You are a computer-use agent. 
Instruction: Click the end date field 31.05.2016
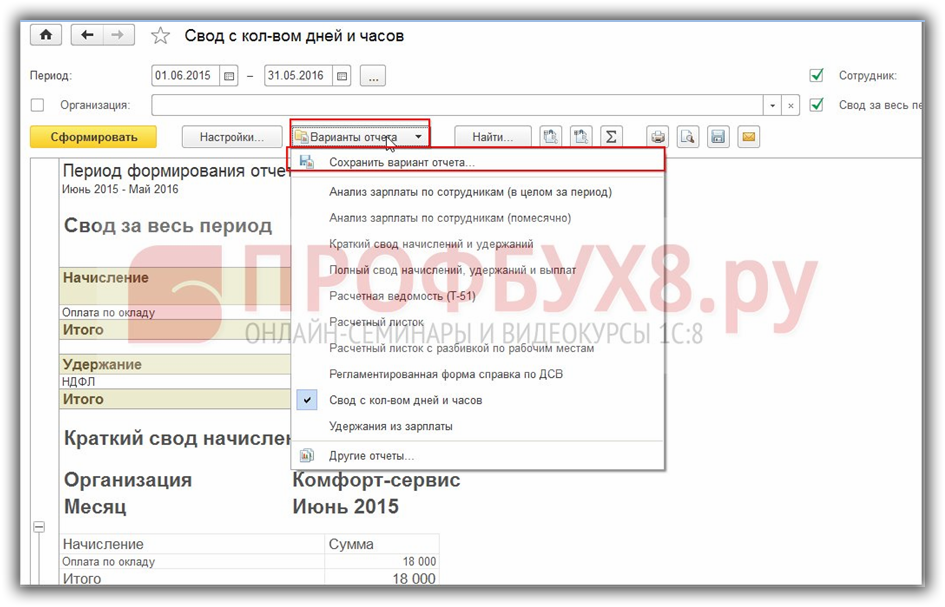coord(297,76)
